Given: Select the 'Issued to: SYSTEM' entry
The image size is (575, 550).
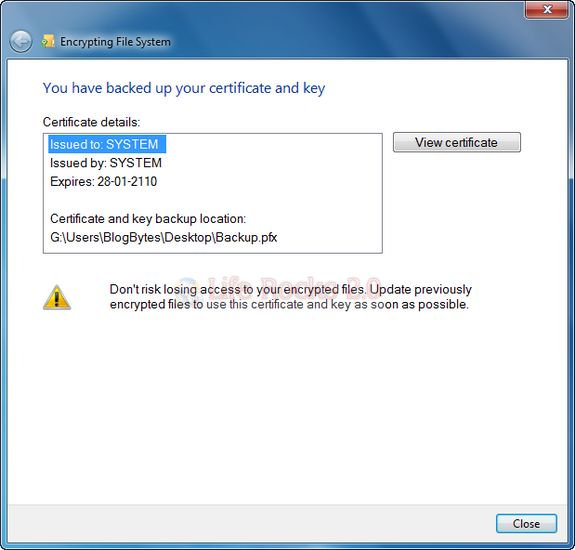Looking at the screenshot, I should pos(107,144).
